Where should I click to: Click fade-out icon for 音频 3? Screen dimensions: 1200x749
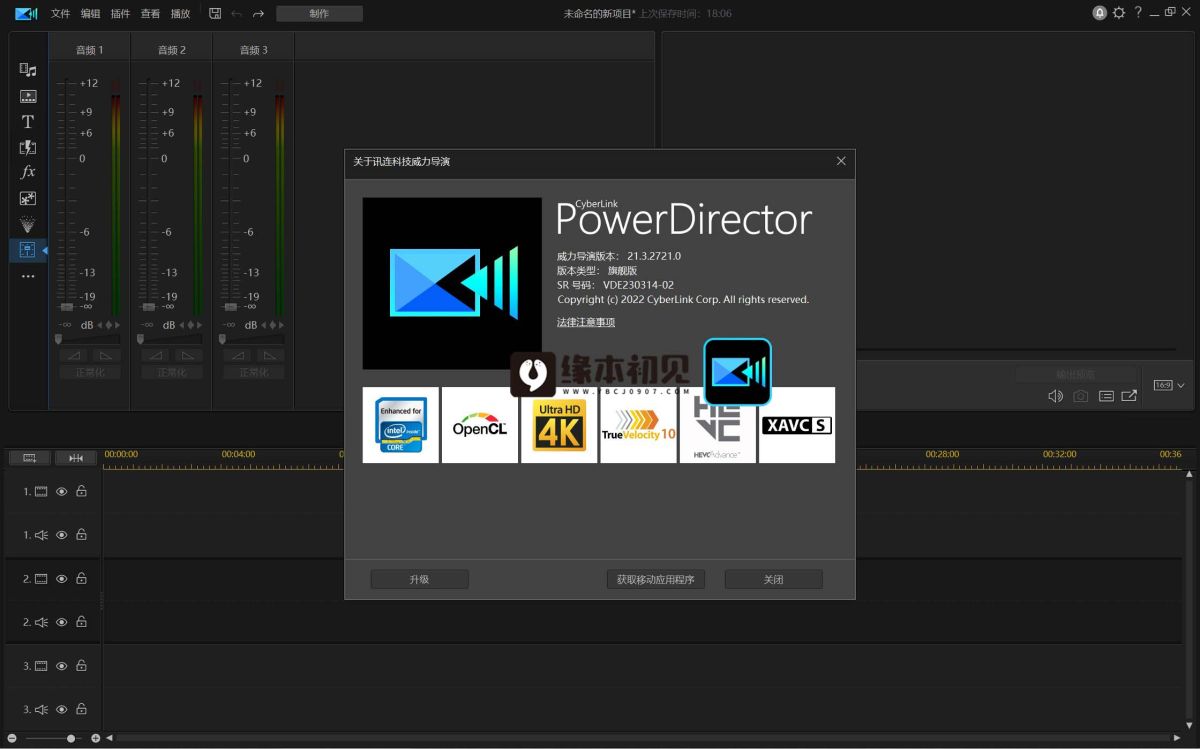pos(270,356)
